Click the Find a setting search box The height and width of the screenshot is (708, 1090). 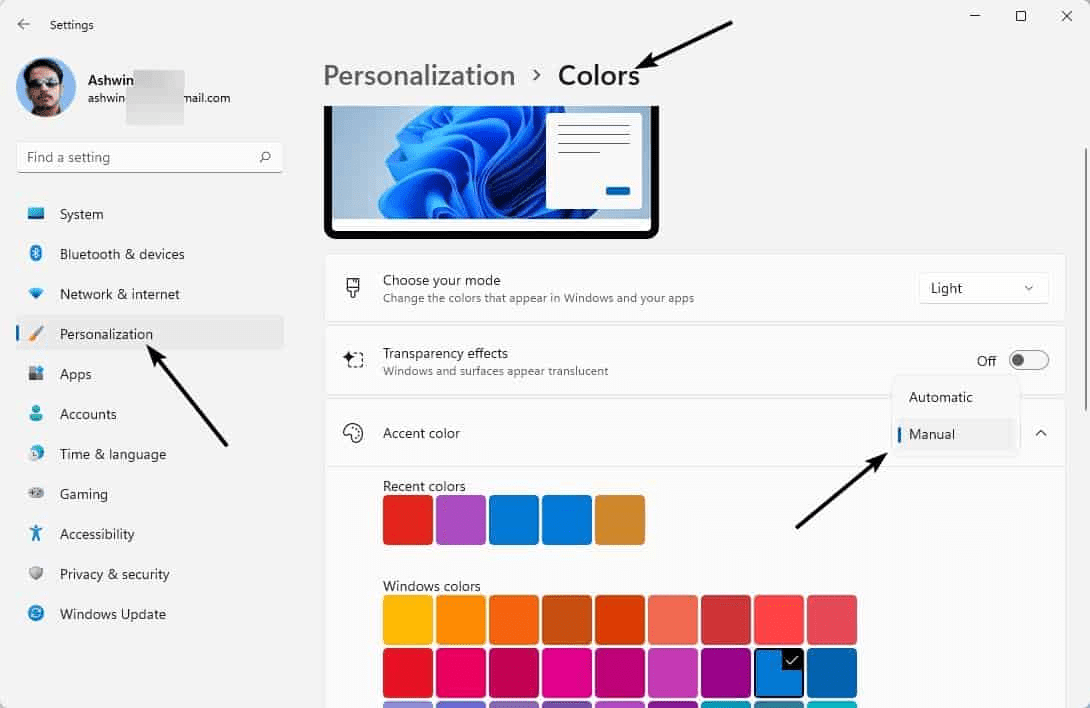[x=140, y=157]
